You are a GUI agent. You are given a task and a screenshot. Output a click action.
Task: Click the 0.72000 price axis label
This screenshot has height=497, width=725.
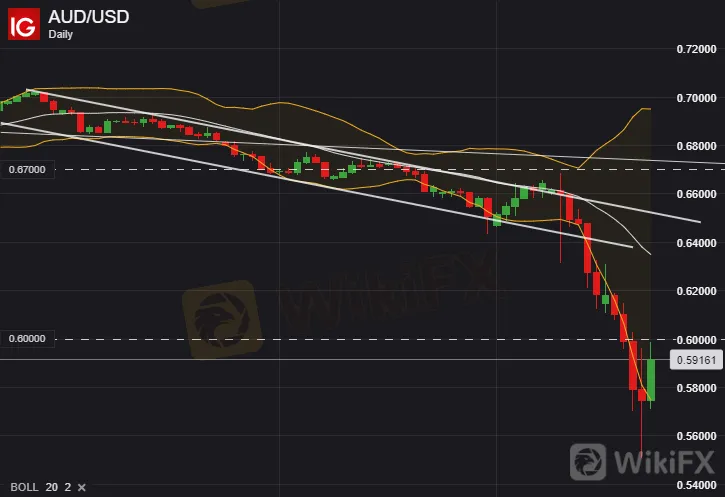[696, 49]
